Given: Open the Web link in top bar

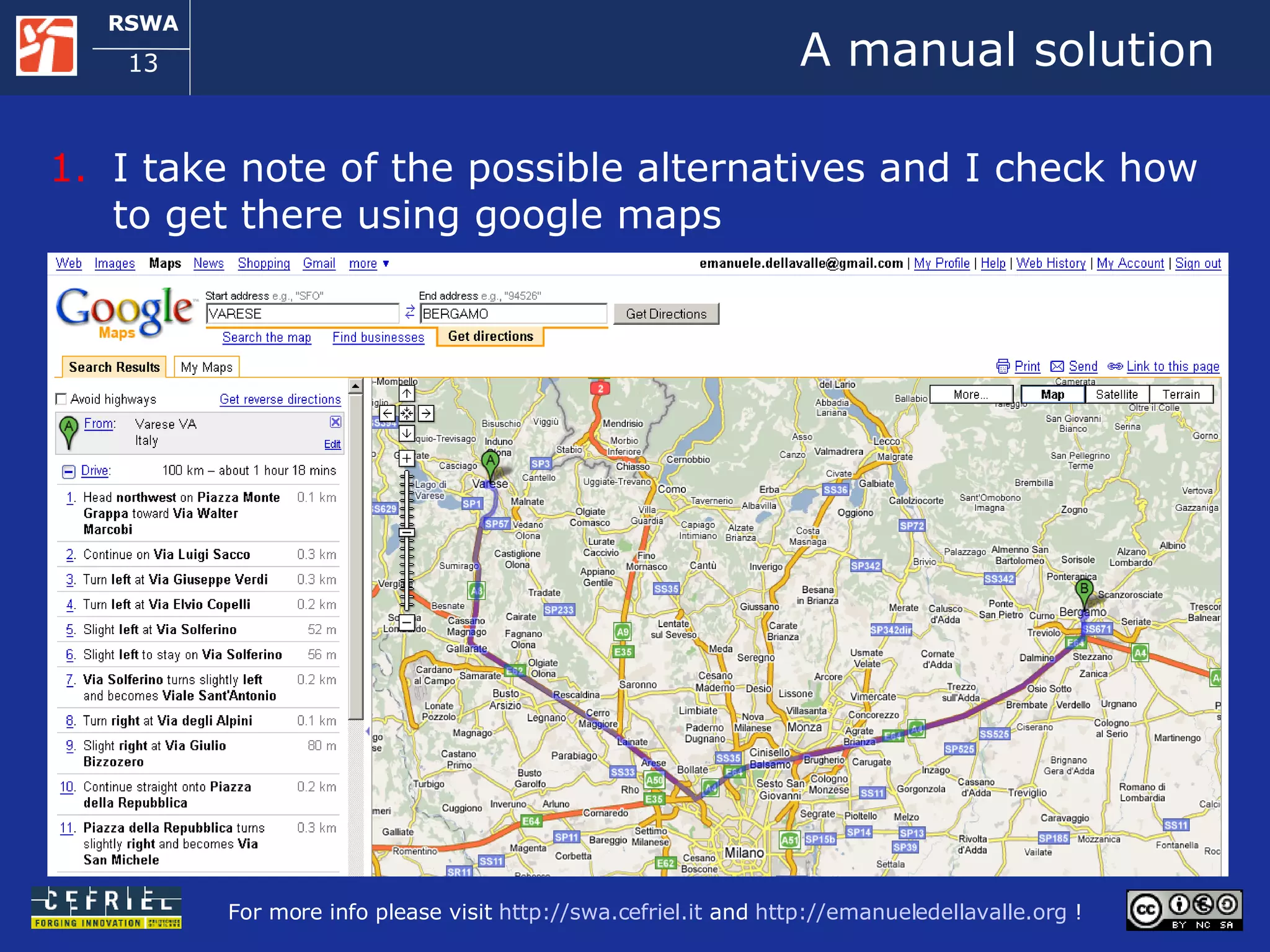Looking at the screenshot, I should pos(69,263).
